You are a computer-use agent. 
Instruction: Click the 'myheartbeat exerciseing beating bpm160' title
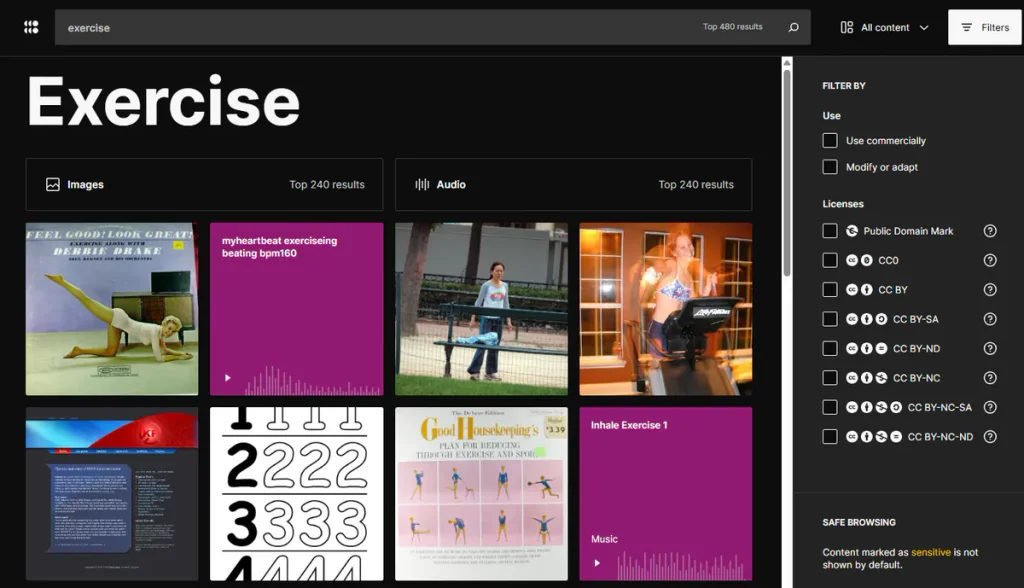[280, 247]
